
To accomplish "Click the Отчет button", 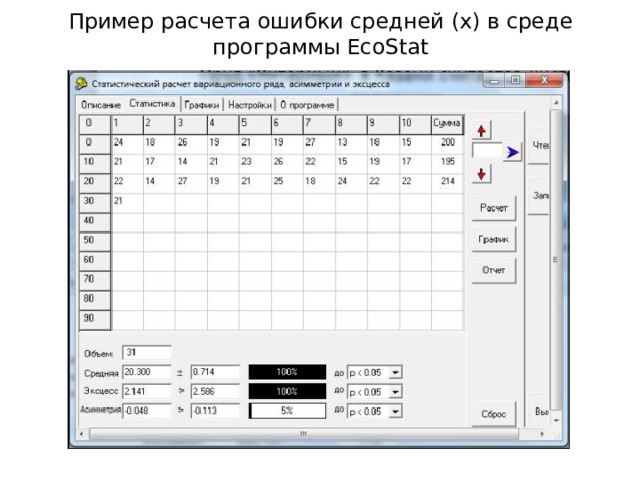I will 494,270.
